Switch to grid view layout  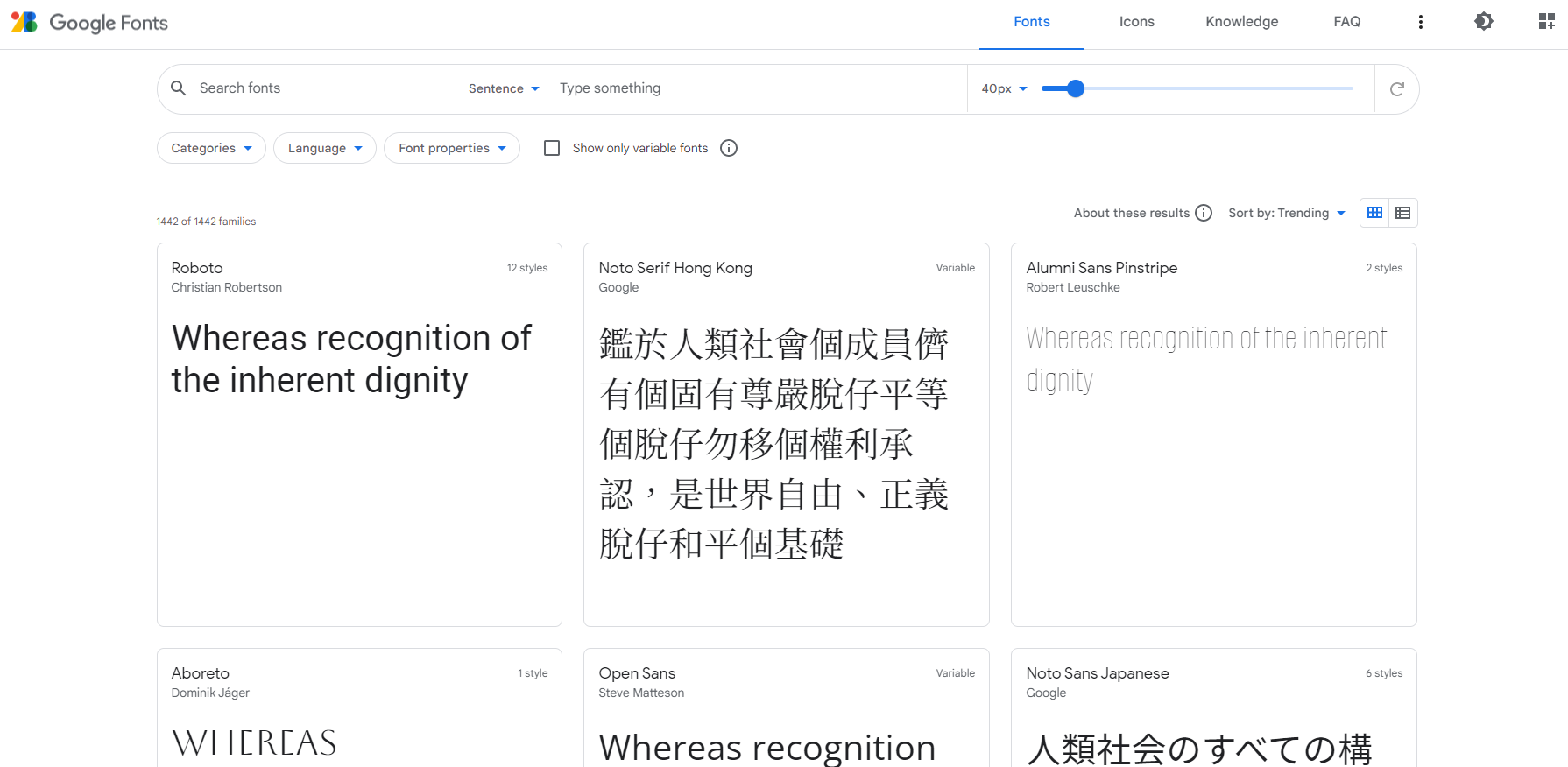point(1374,213)
